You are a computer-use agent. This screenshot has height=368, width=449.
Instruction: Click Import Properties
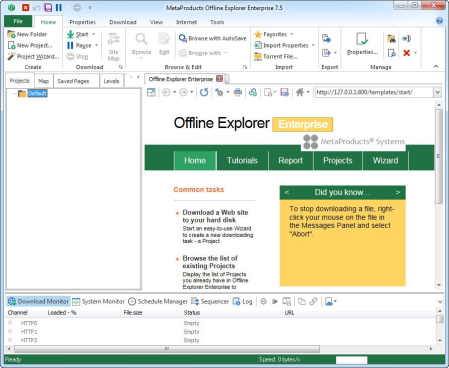click(281, 45)
